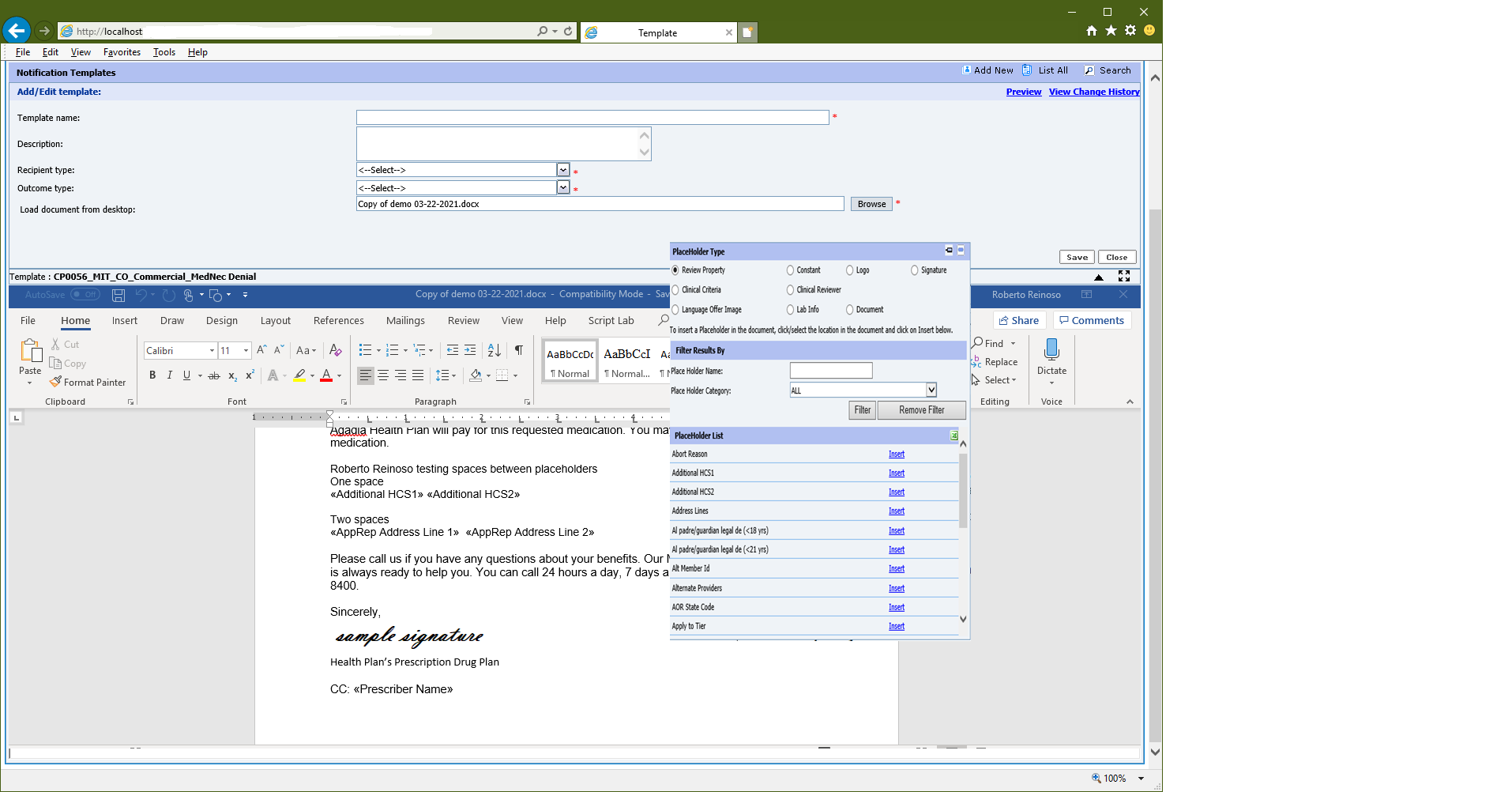
Task: Apply italic formatting
Action: pos(169,375)
